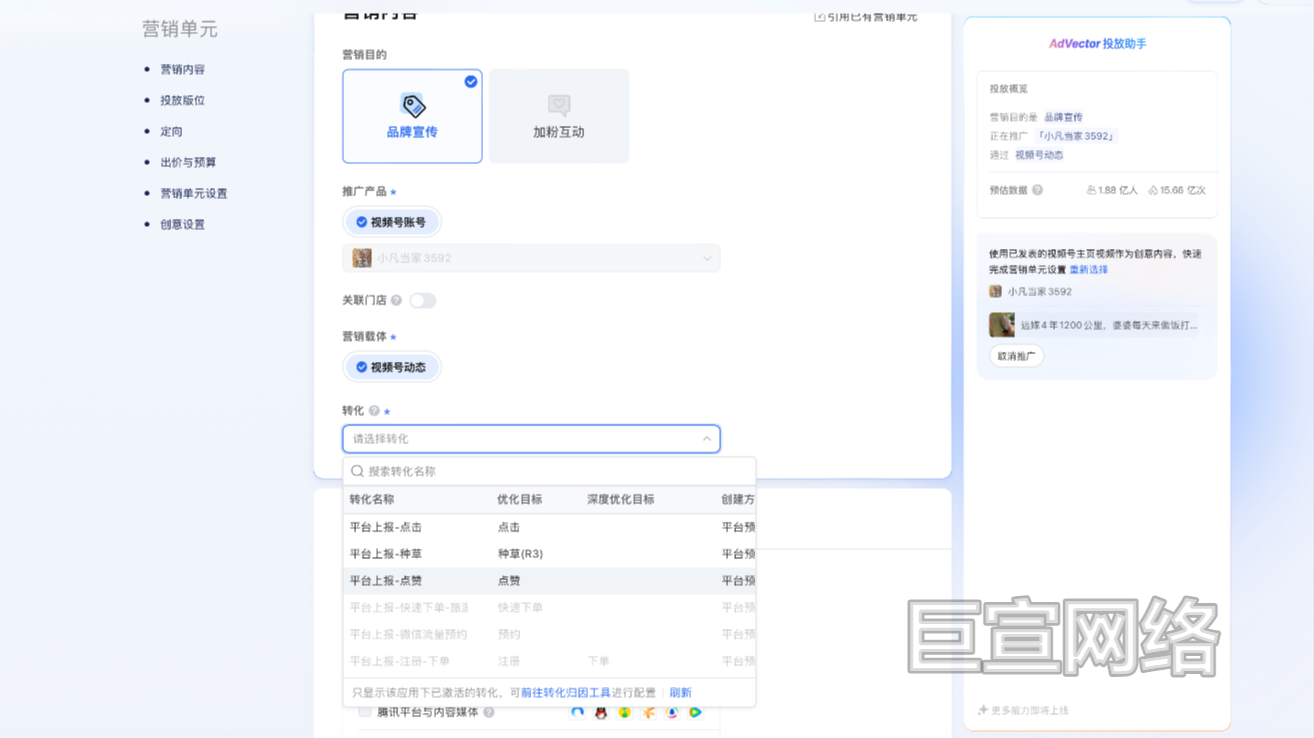Click the QQ penguin media icon
The height and width of the screenshot is (738, 1314).
(x=601, y=712)
